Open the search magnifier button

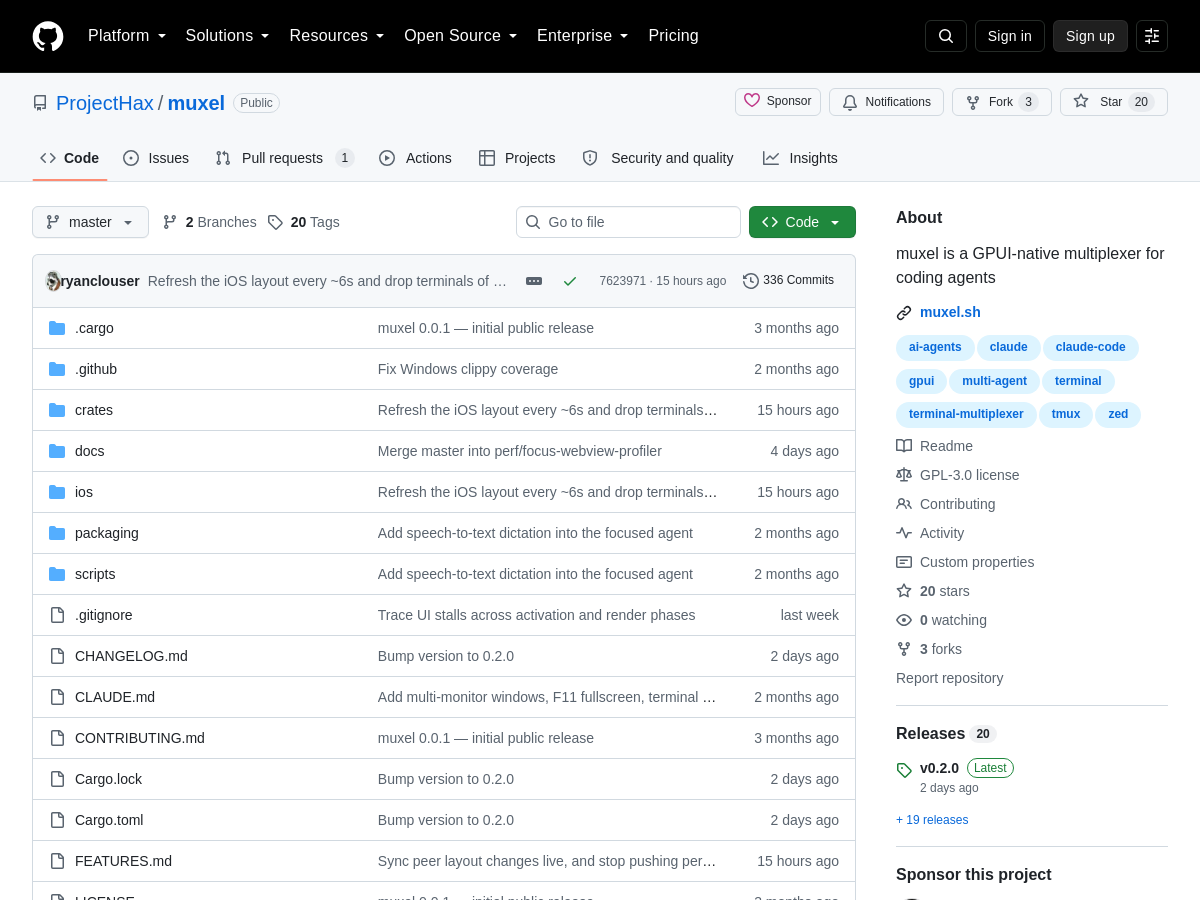tap(946, 36)
